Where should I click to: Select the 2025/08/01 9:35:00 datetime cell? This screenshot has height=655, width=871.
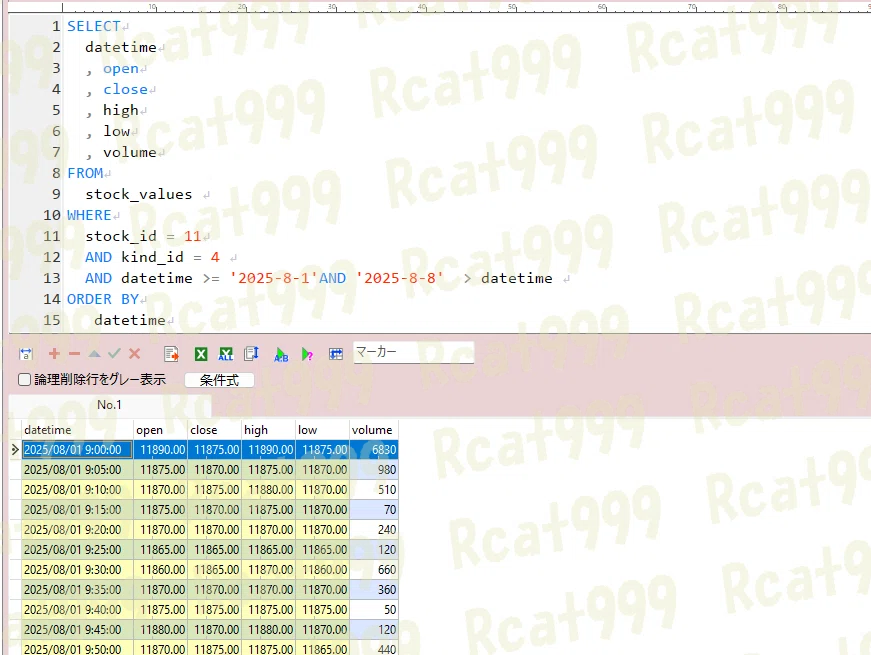pyautogui.click(x=77, y=589)
